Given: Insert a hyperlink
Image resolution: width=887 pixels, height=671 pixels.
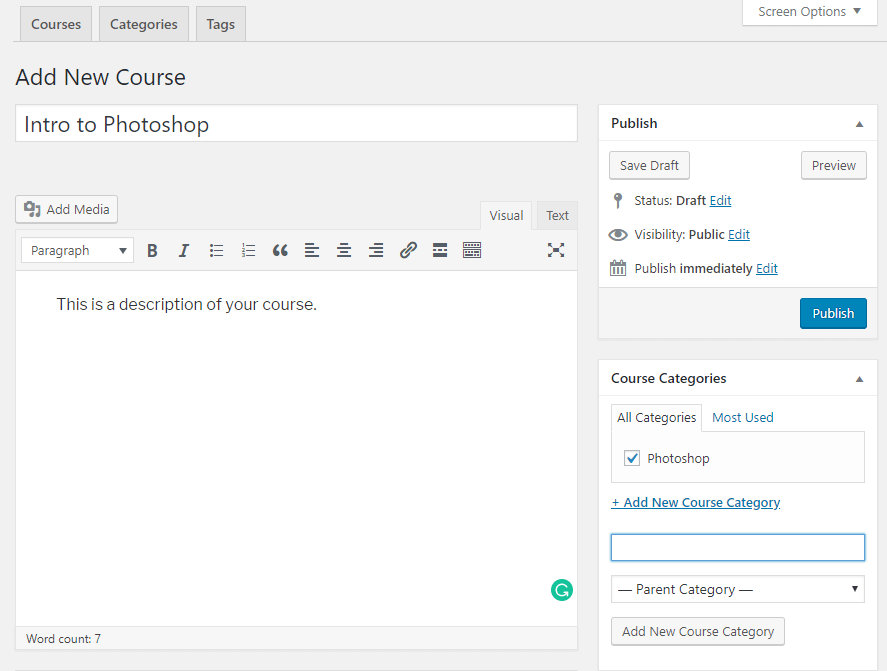Looking at the screenshot, I should point(408,250).
